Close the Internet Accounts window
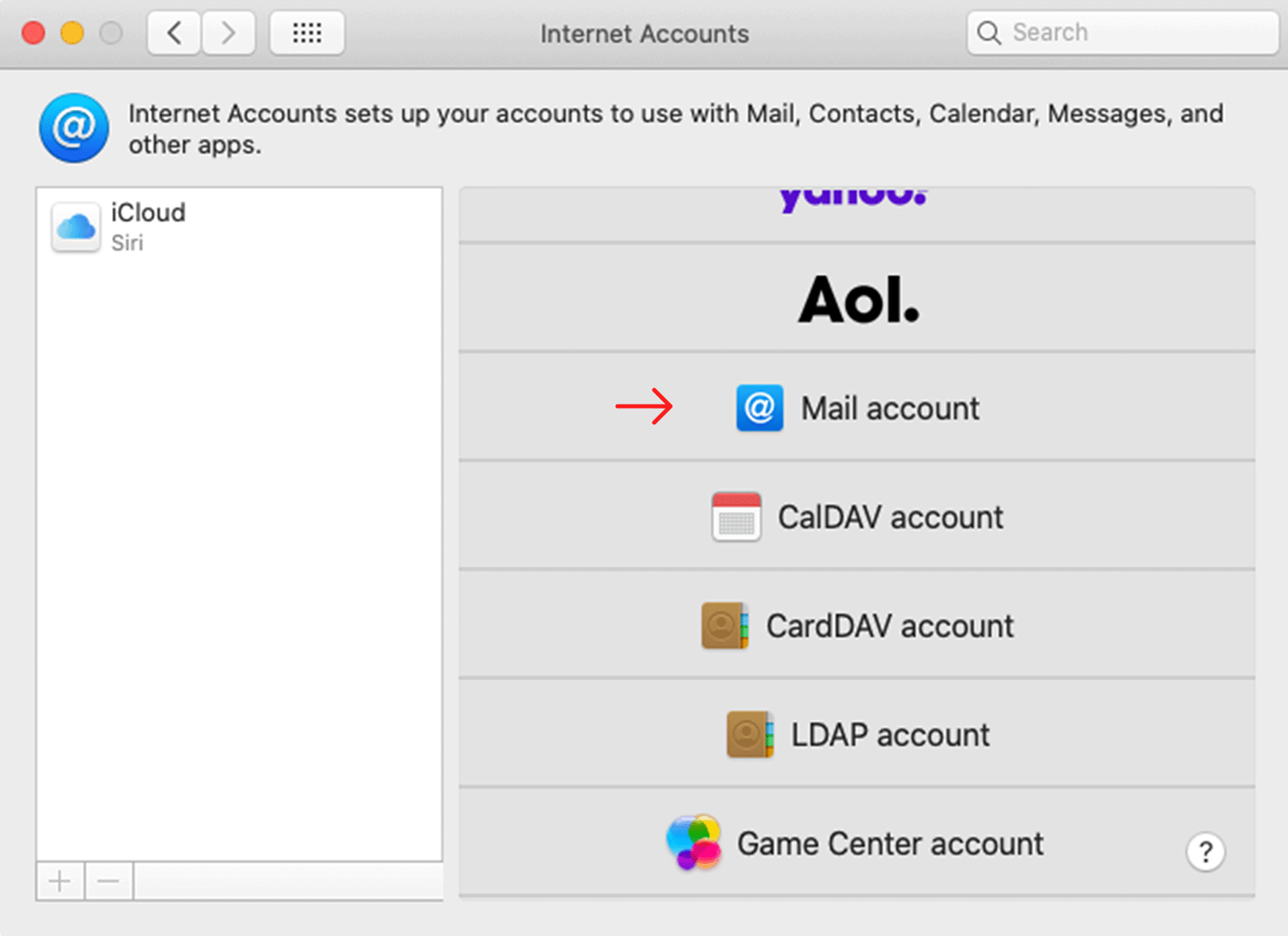1288x936 pixels. (x=33, y=33)
